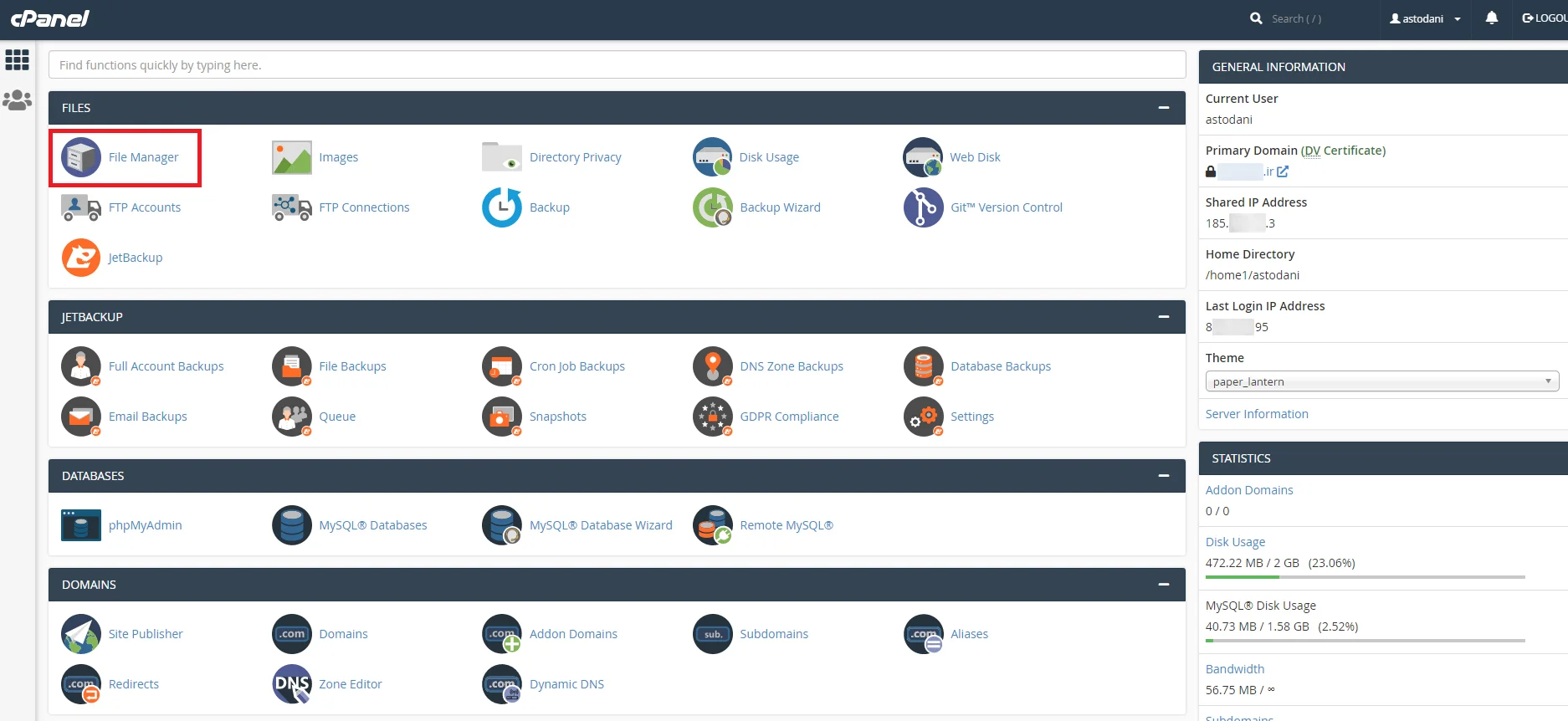Image resolution: width=1568 pixels, height=721 pixels.
Task: Click the Disk Usage progress bar
Action: (1365, 577)
